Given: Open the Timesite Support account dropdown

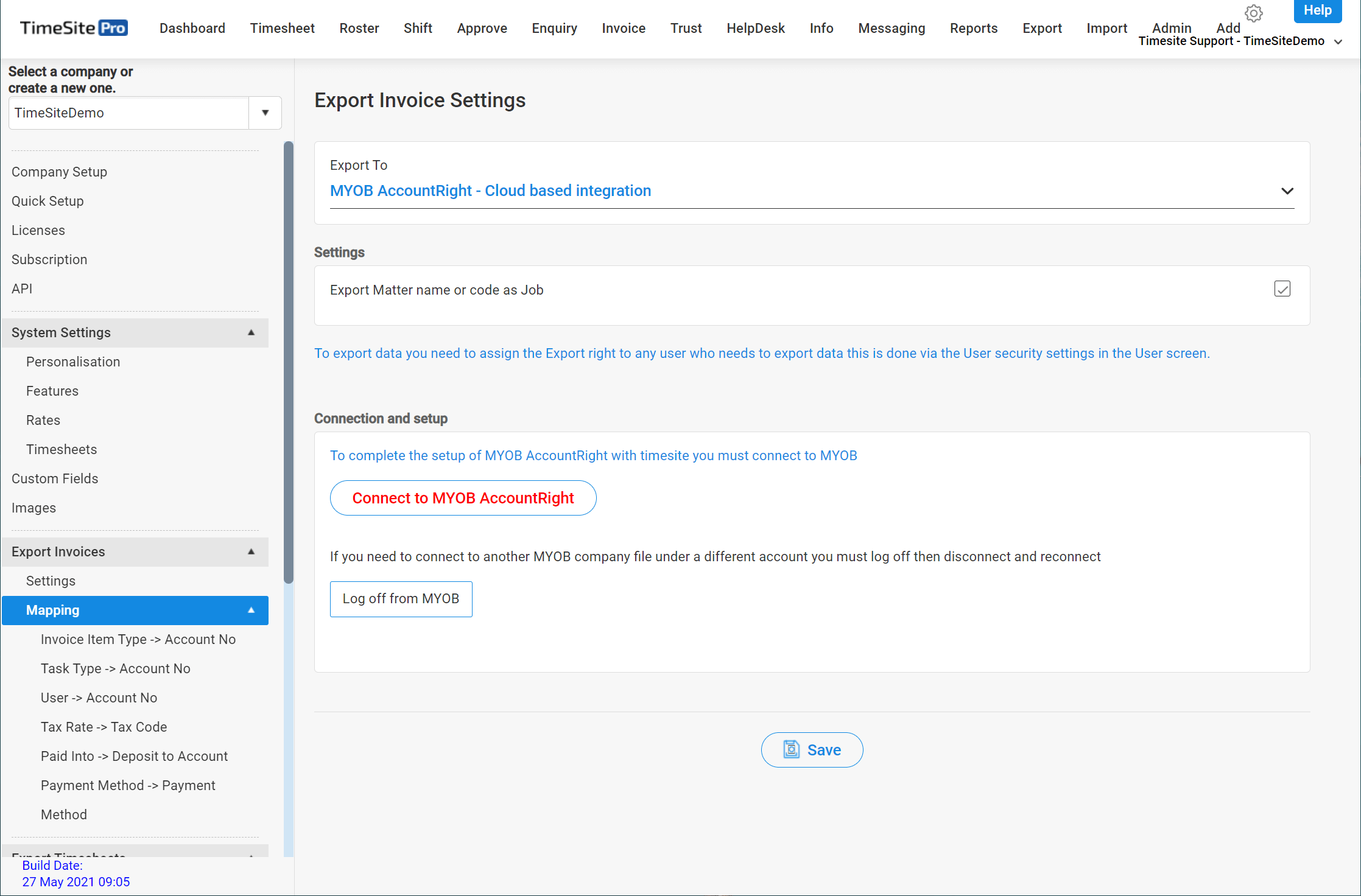Looking at the screenshot, I should [x=1240, y=41].
